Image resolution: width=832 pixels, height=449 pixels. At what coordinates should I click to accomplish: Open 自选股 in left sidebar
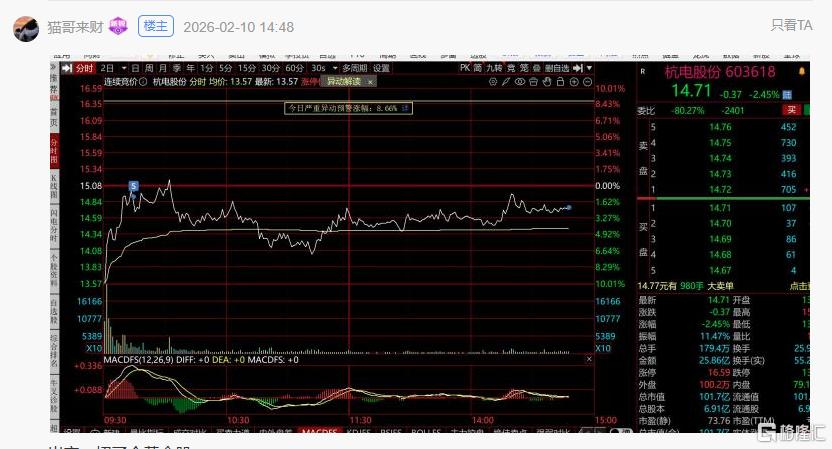tap(54, 310)
